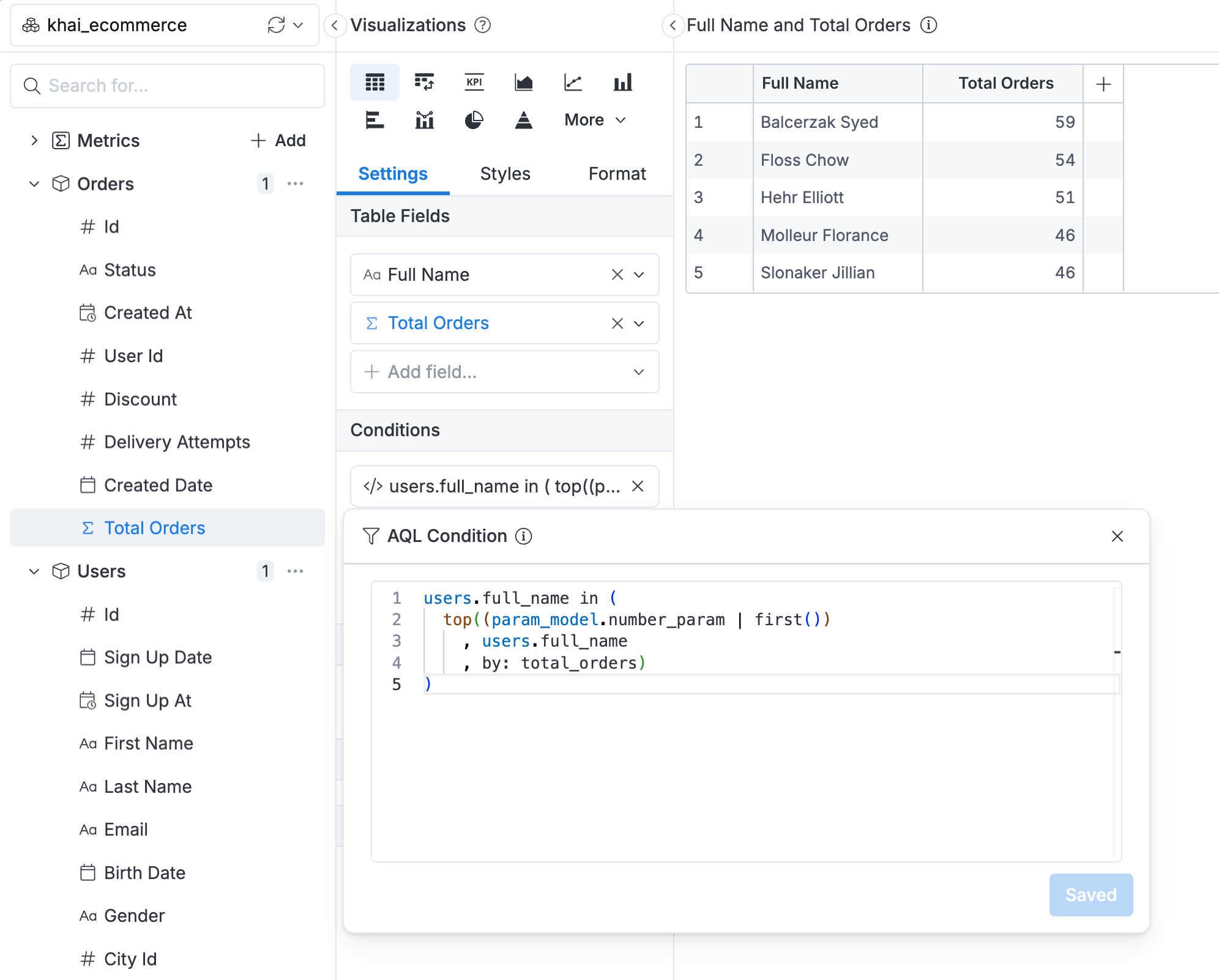Click the Saved button
The image size is (1219, 980).
coord(1090,895)
